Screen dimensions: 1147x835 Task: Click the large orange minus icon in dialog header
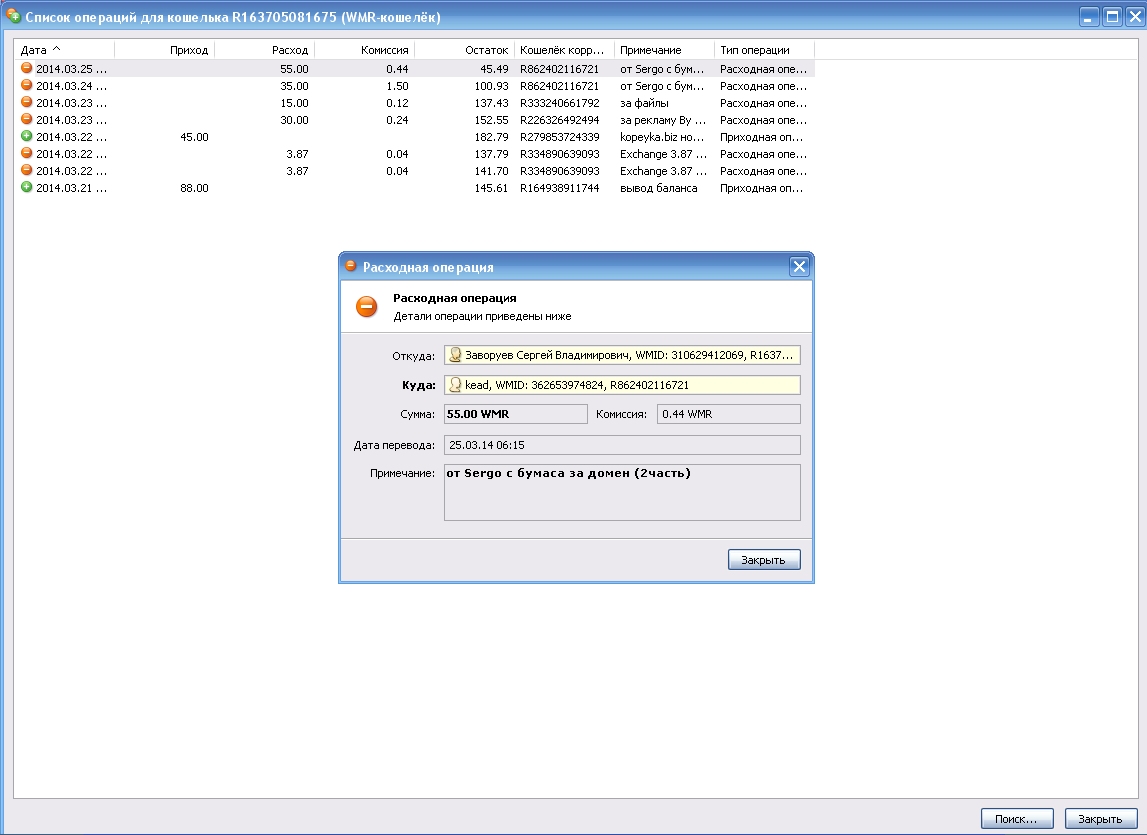tap(367, 307)
